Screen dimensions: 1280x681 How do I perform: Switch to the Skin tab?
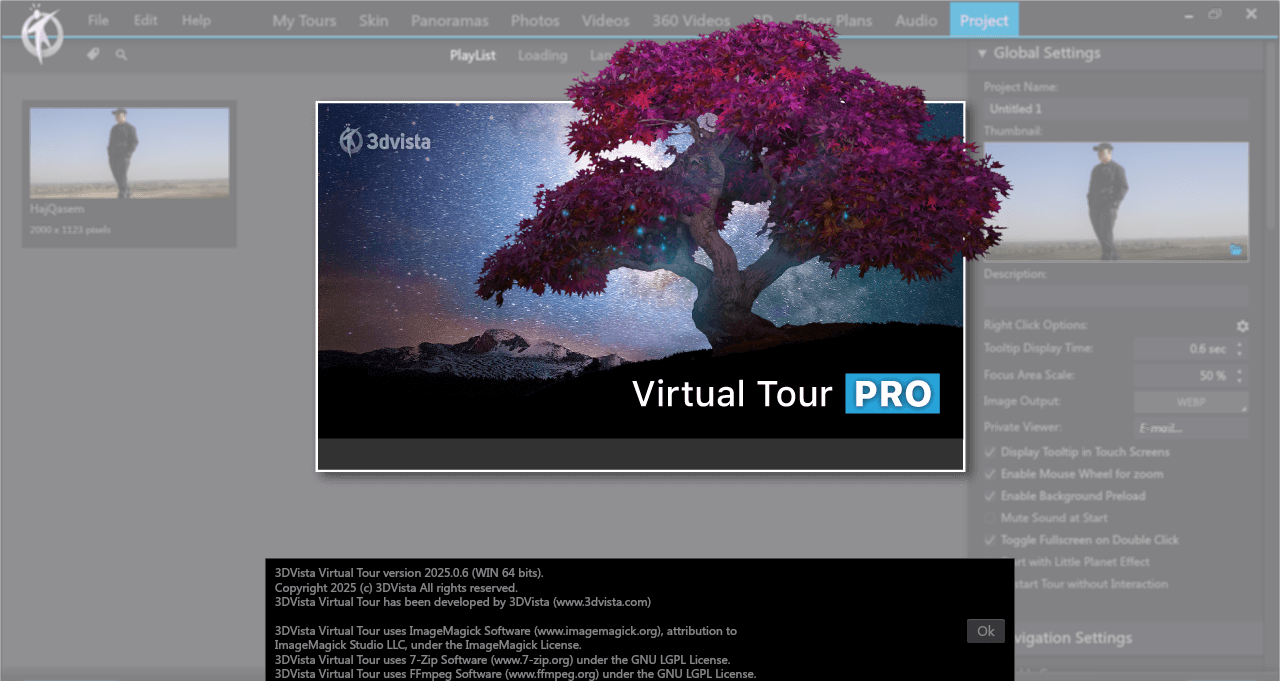point(374,20)
